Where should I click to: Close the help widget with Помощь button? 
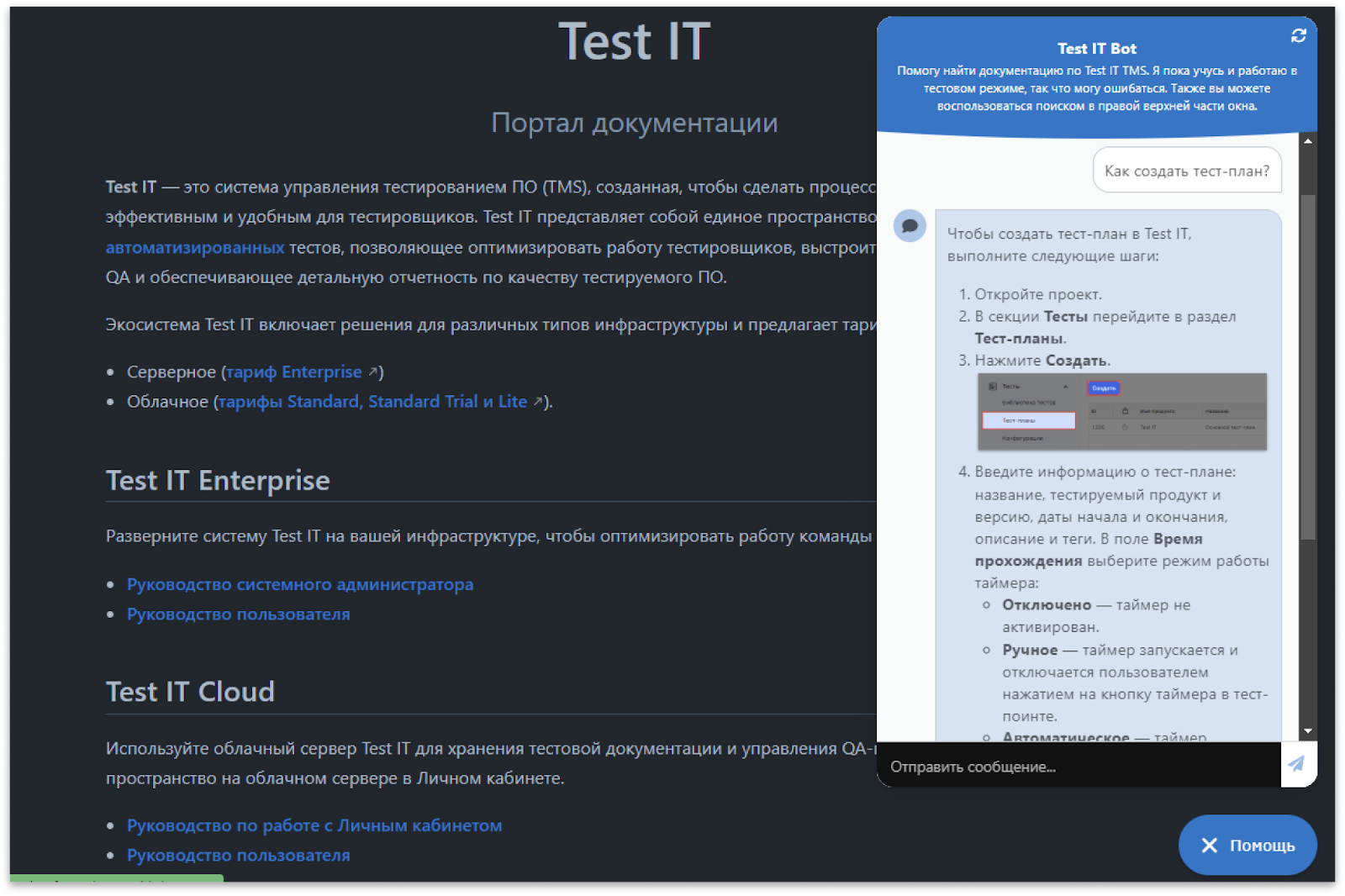pyautogui.click(x=1247, y=845)
